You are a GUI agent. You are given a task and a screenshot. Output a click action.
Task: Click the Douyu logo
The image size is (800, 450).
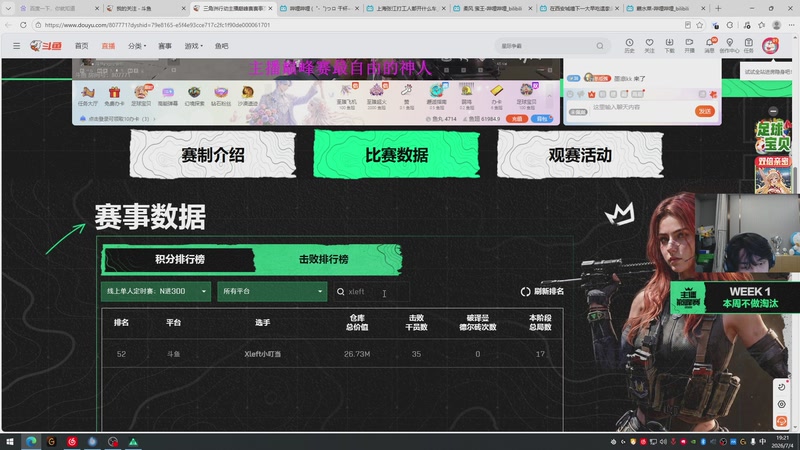click(x=46, y=46)
